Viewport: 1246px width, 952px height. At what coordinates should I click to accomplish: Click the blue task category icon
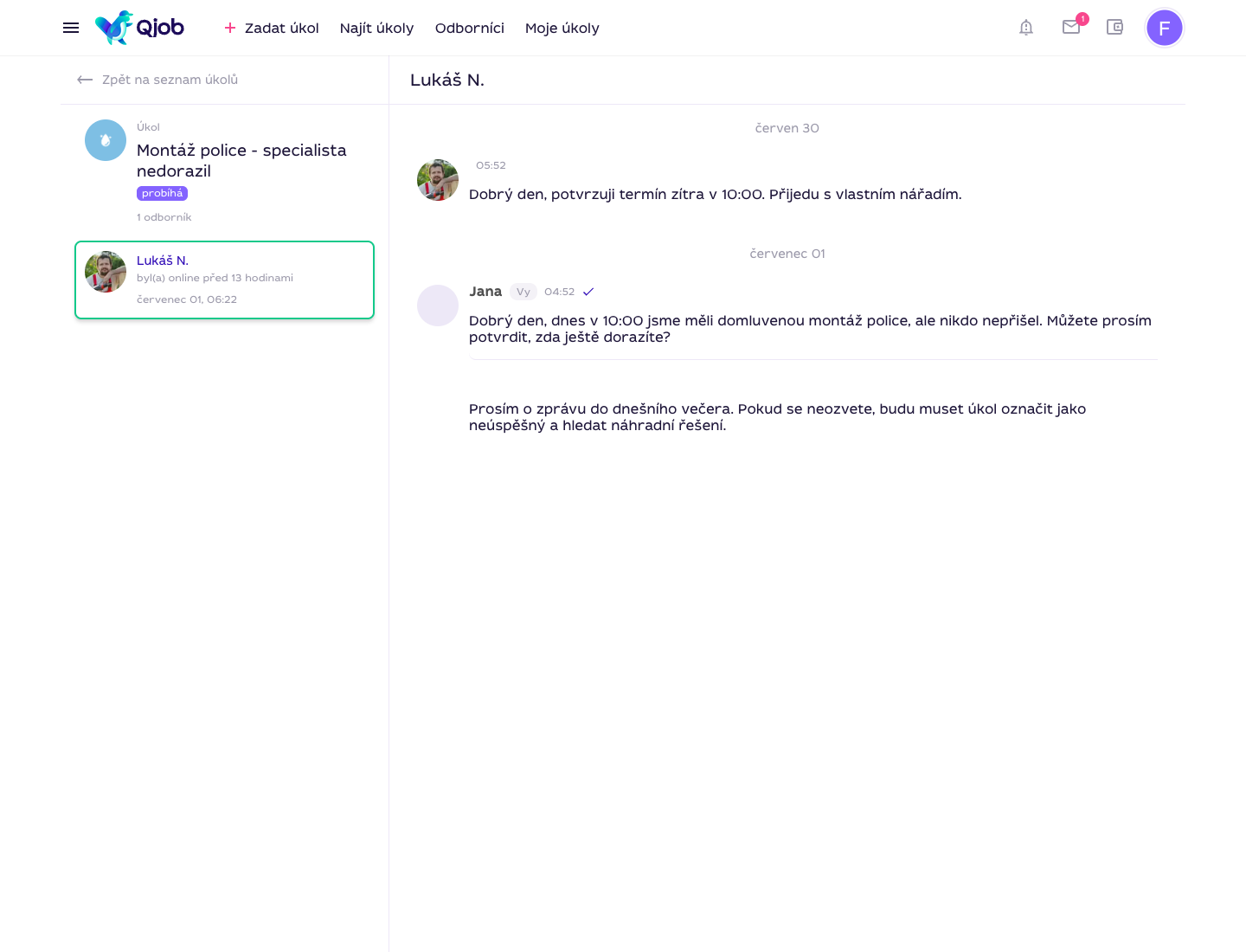[106, 140]
